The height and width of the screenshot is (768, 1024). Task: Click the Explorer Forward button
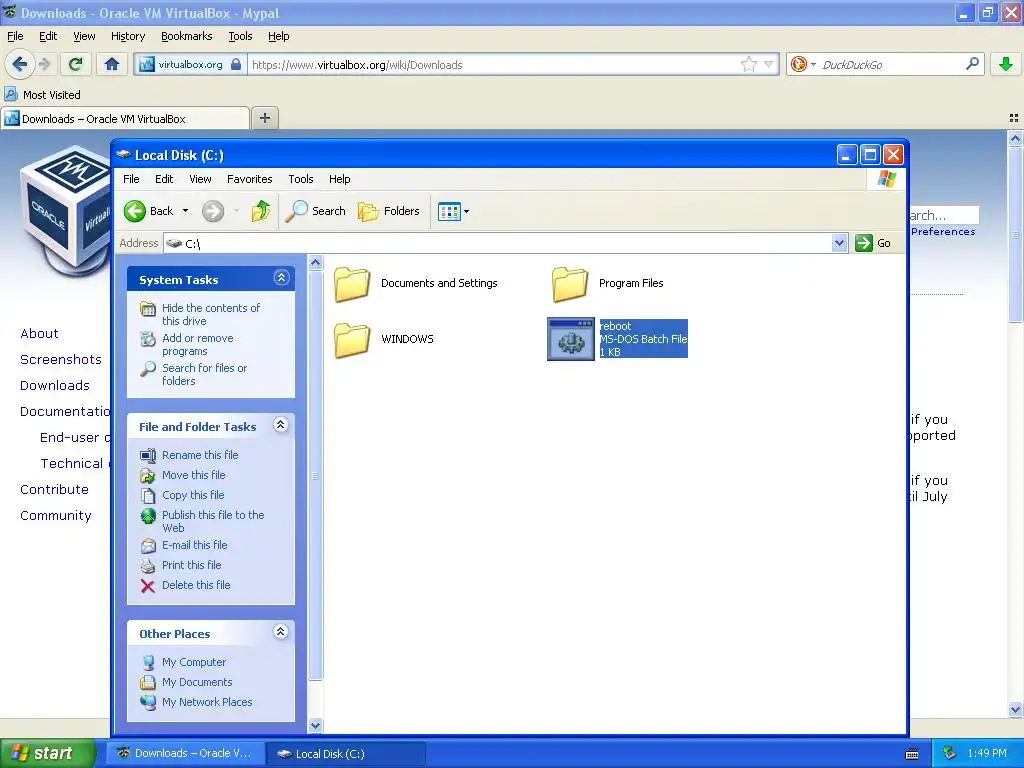(x=213, y=211)
